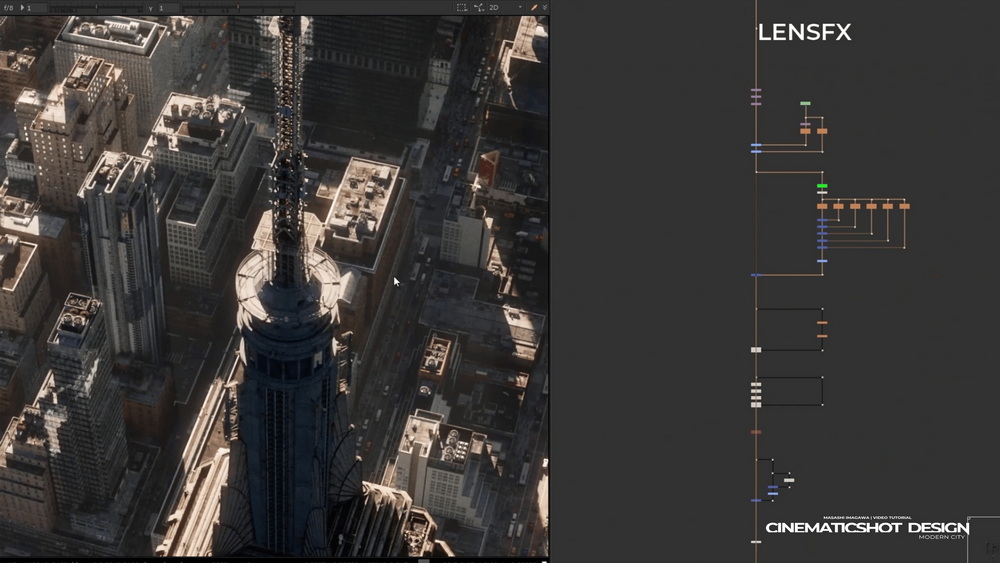Image resolution: width=1000 pixels, height=563 pixels.
Task: Adjust the gamma slider in viewer toolbar
Action: click(239, 8)
